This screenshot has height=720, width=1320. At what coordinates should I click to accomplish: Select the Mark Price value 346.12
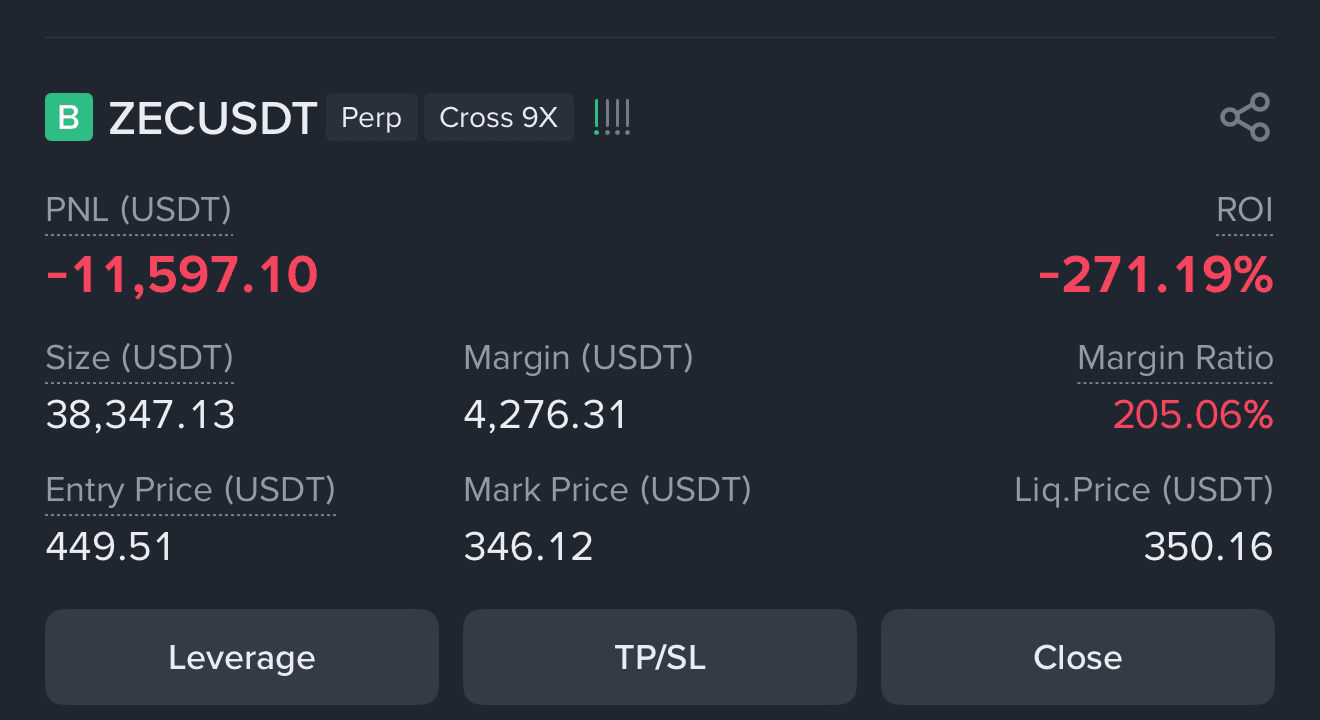[528, 546]
